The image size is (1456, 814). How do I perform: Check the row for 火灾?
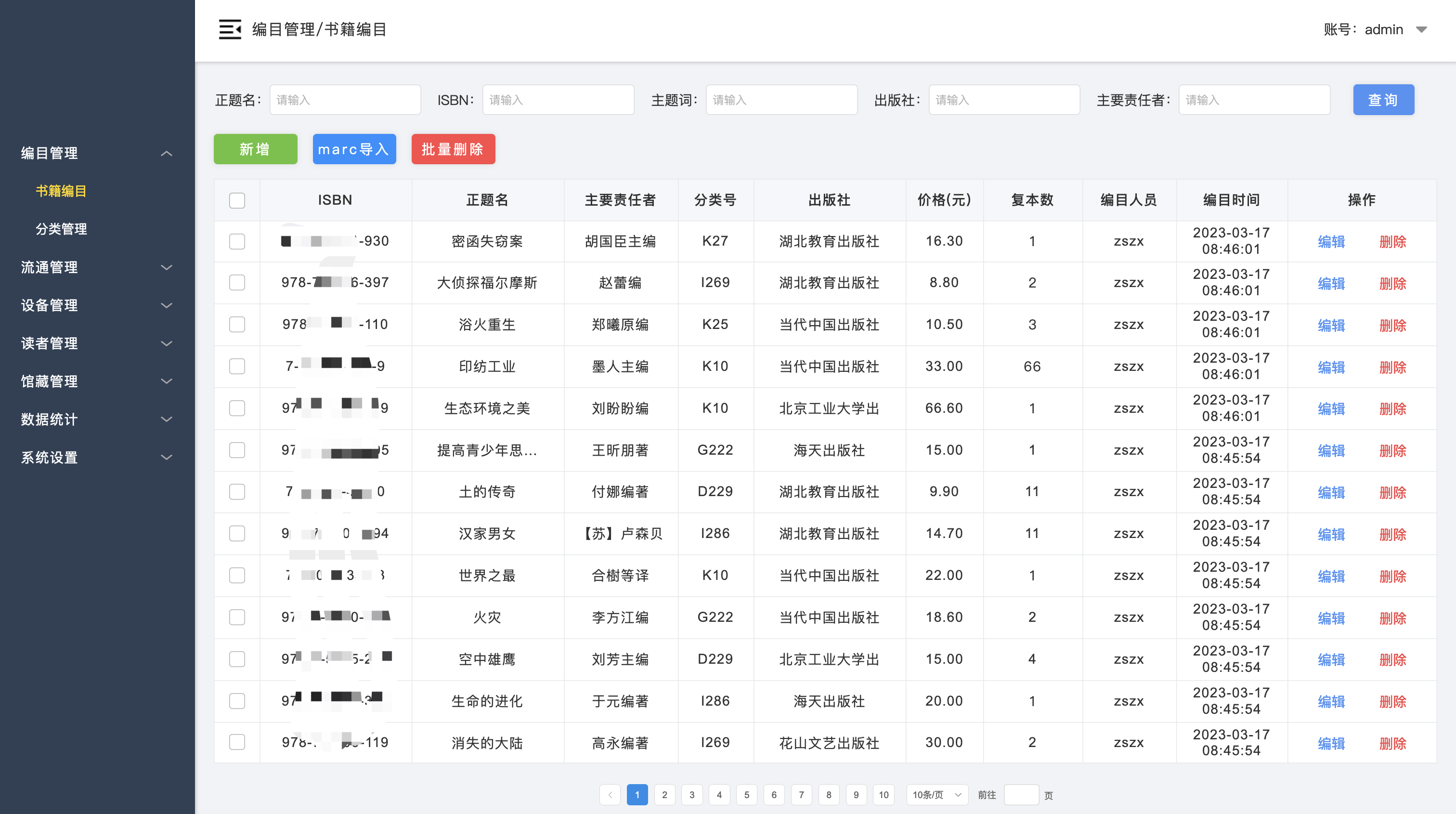[x=237, y=617]
